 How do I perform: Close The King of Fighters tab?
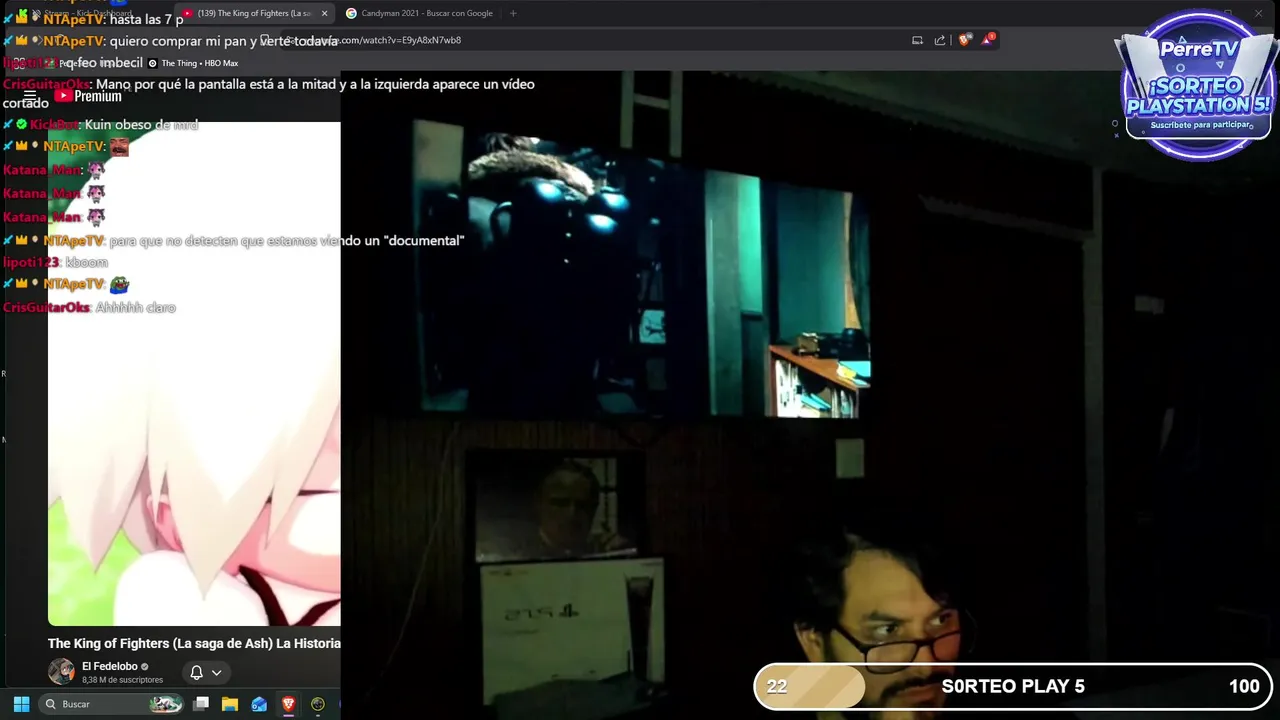coord(324,13)
